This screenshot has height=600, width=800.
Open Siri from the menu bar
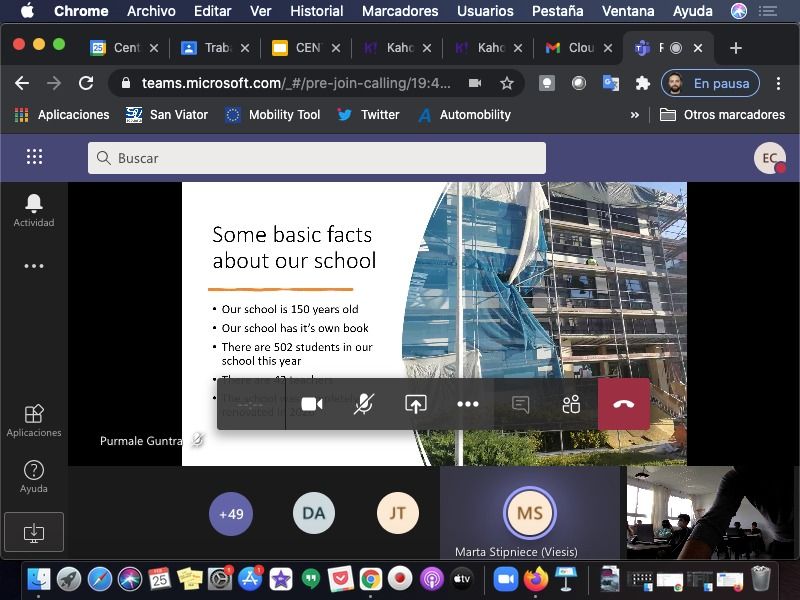pyautogui.click(x=738, y=11)
